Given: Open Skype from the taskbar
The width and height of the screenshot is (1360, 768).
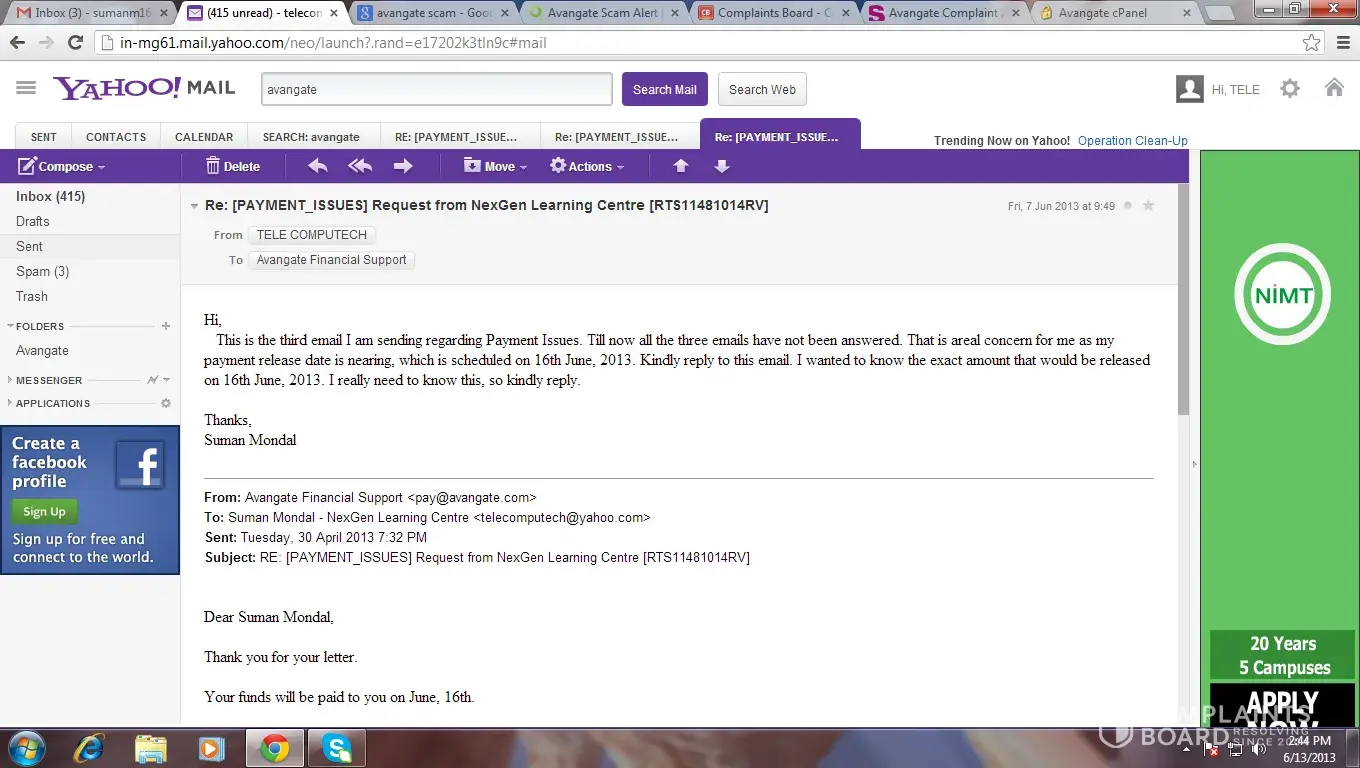Looking at the screenshot, I should pyautogui.click(x=336, y=748).
